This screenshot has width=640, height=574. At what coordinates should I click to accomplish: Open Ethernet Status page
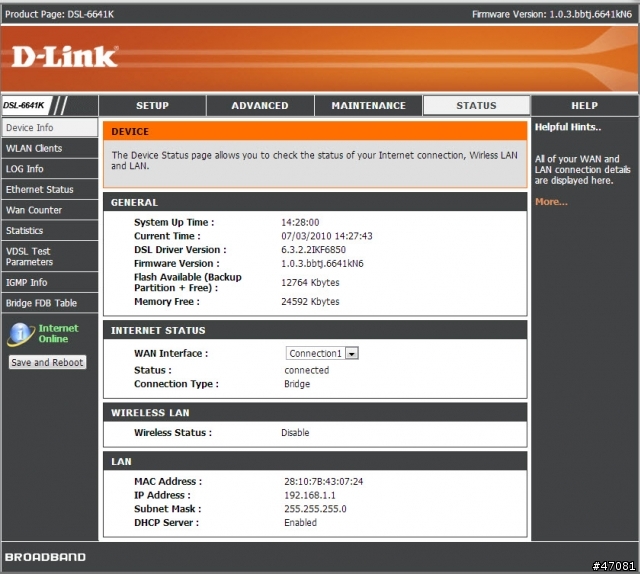pyautogui.click(x=49, y=189)
